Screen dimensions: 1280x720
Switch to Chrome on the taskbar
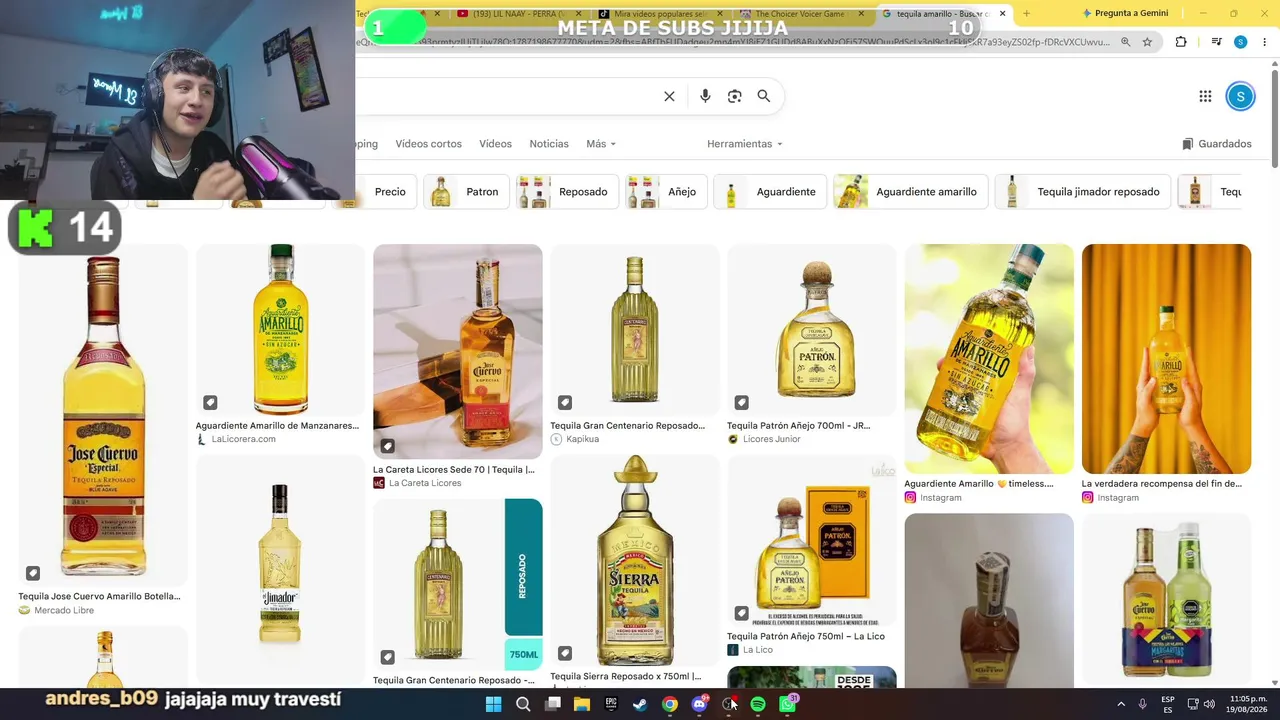[670, 704]
